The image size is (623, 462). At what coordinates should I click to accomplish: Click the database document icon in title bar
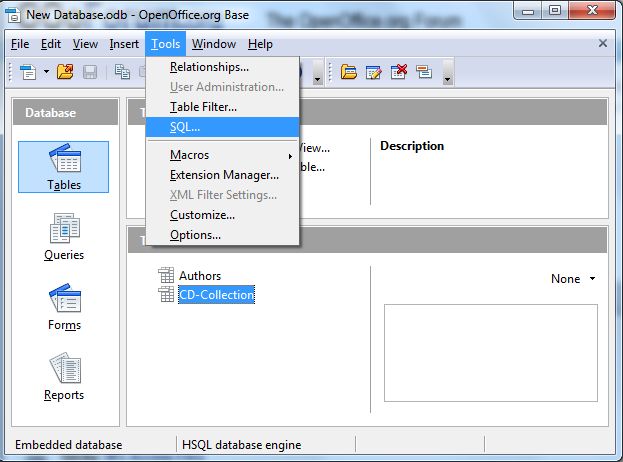[12, 15]
